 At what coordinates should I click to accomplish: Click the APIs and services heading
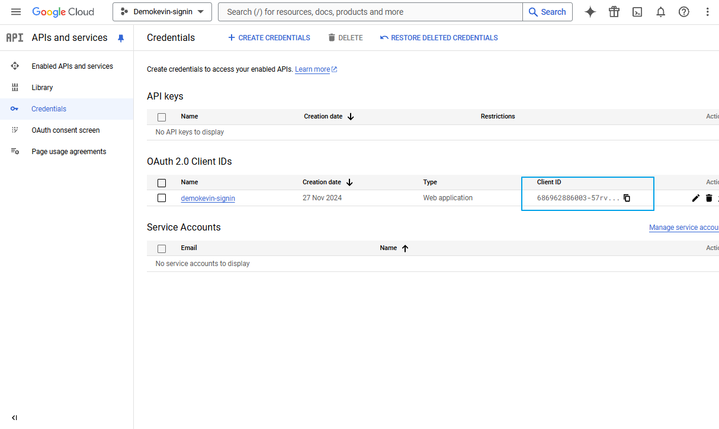point(69,38)
